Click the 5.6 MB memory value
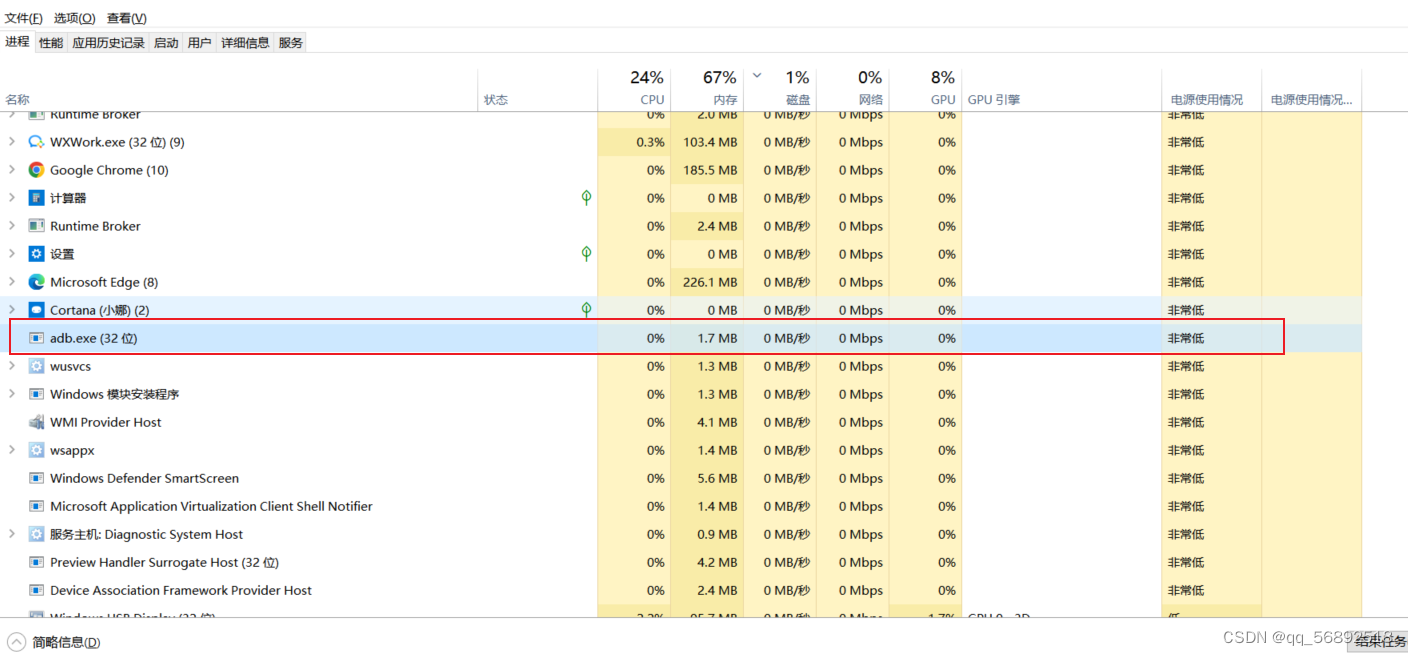 (716, 478)
